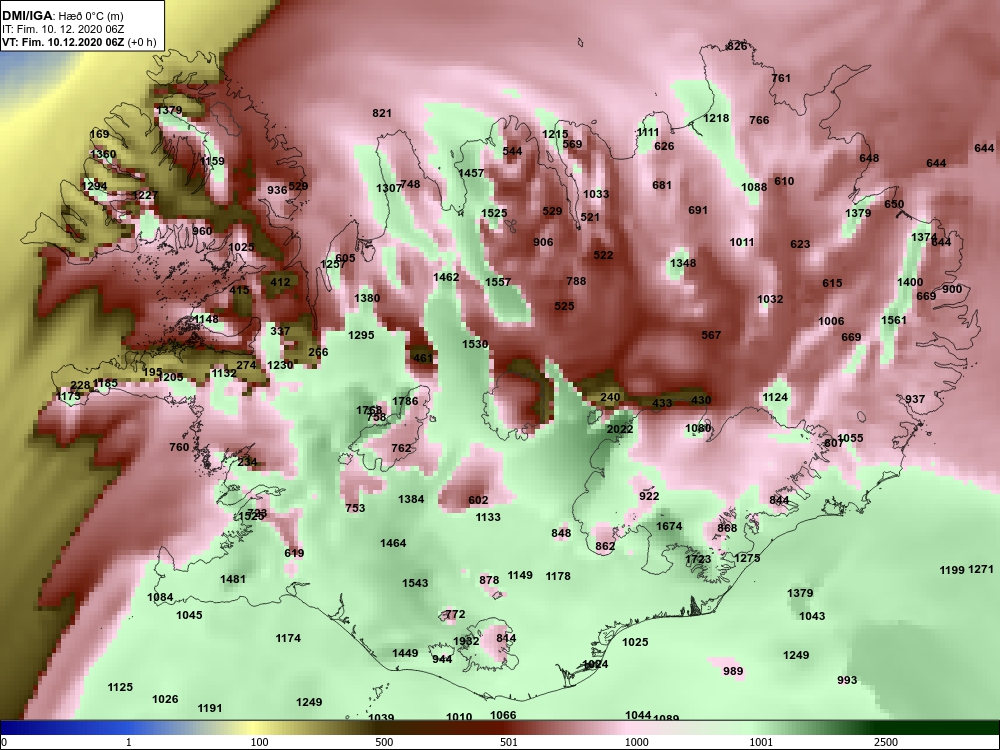Viewport: 1000px width, 750px height.
Task: Choose the 1033 map value
Action: [x=596, y=194]
